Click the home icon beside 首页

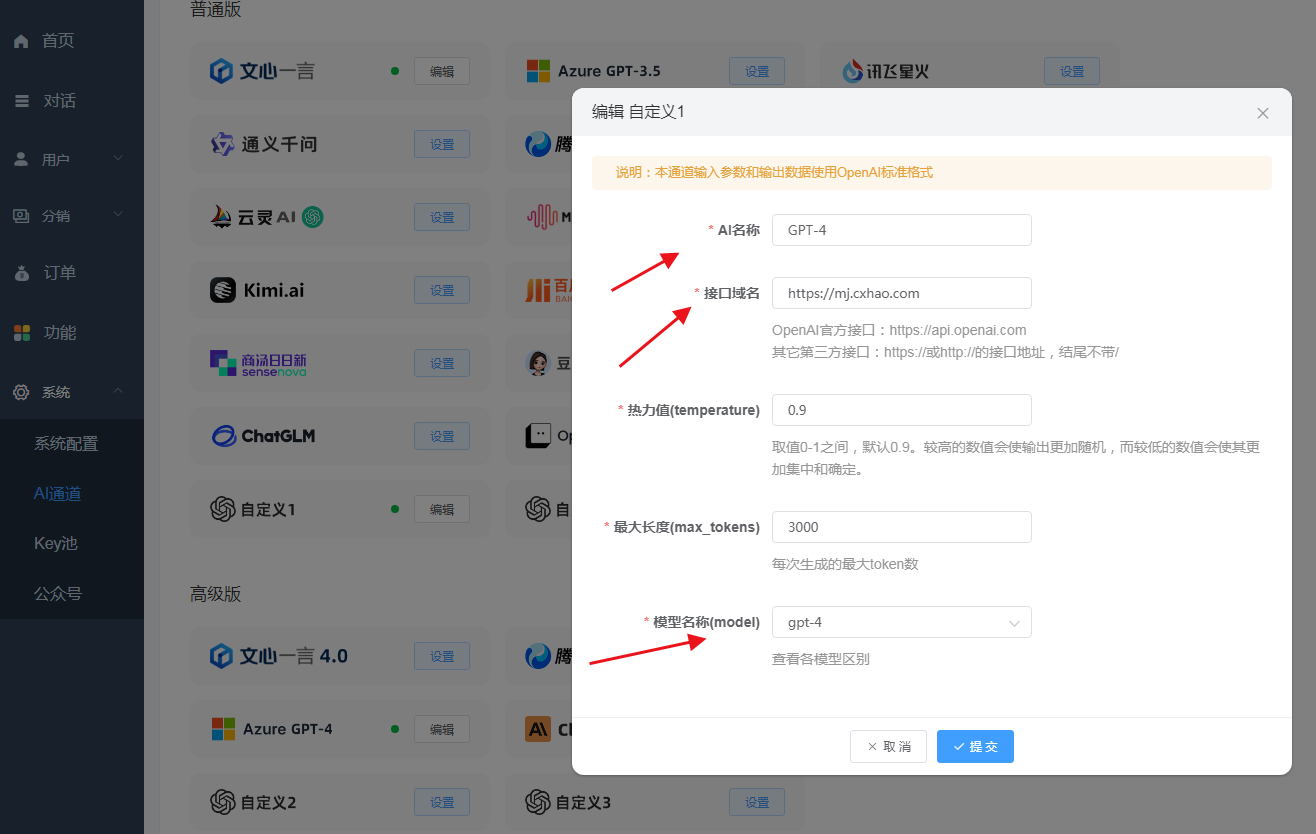tap(21, 41)
